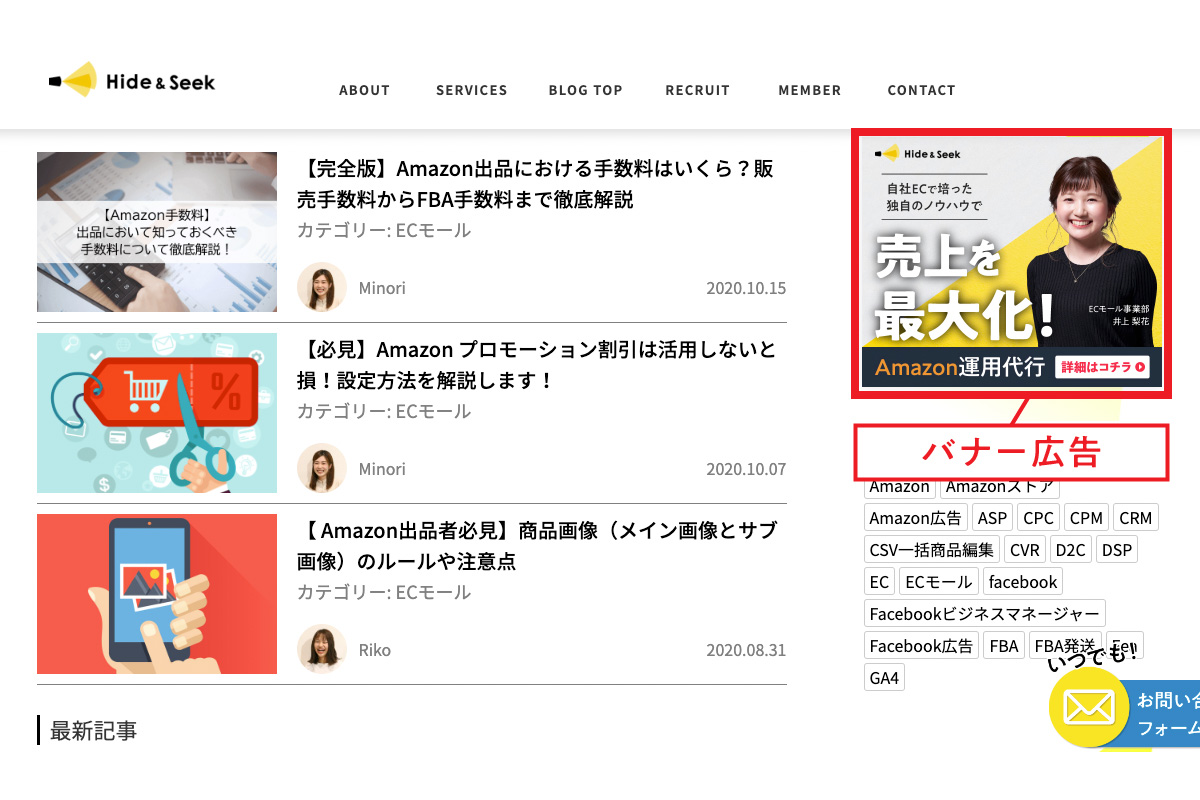
Task: Click Minori's avatar on the 2020.10.07 article
Action: point(322,469)
